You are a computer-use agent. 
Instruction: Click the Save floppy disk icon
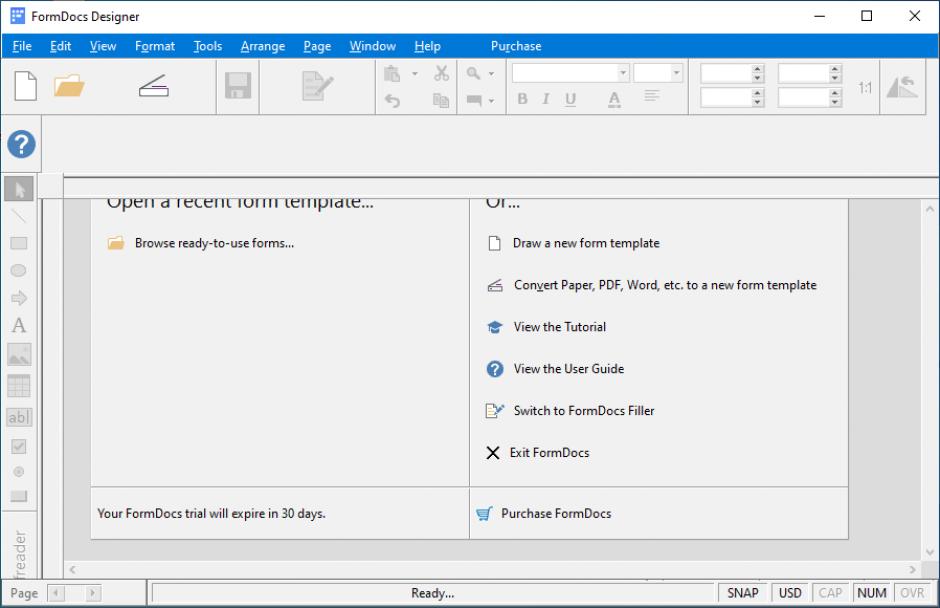click(237, 86)
